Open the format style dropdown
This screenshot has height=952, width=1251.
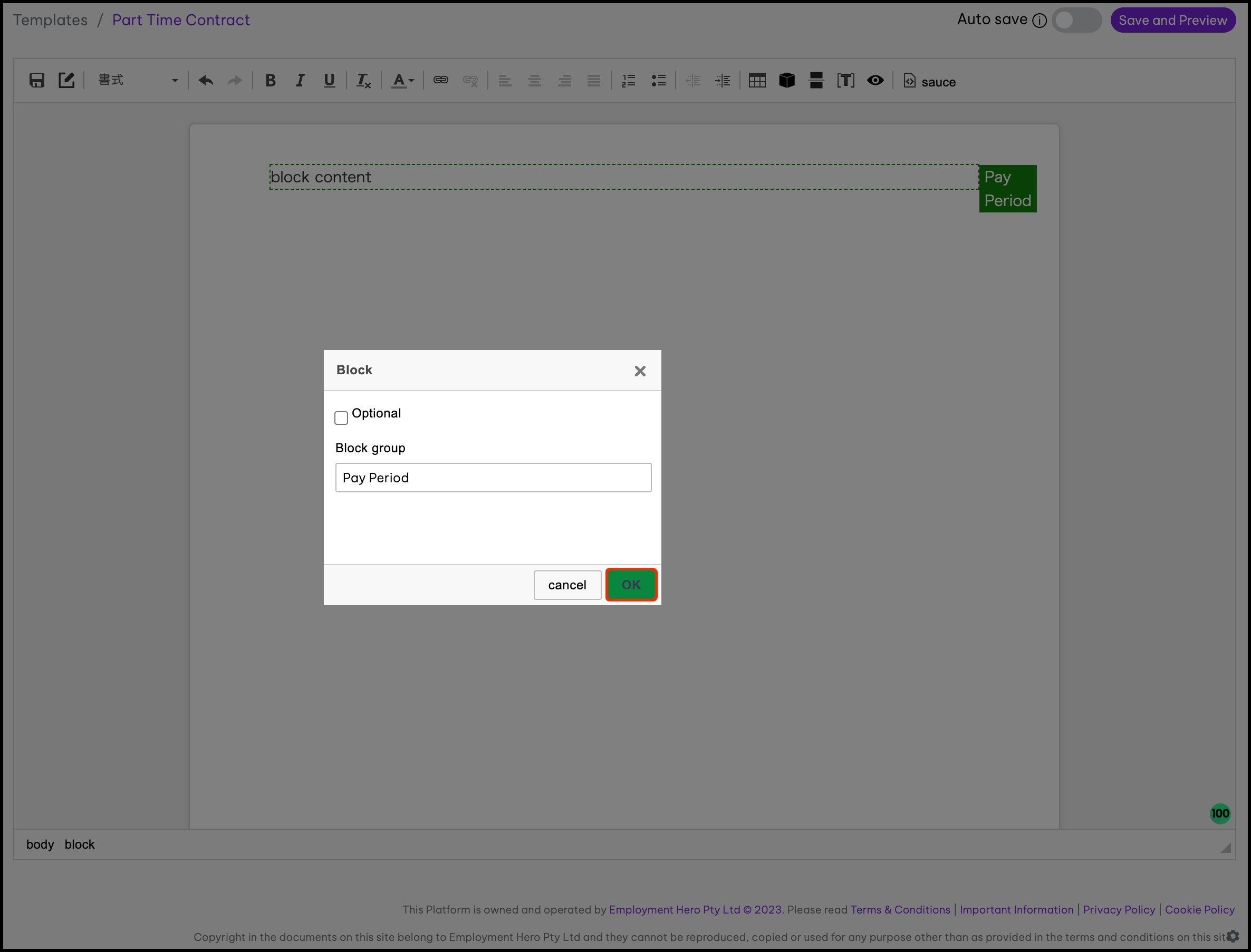(138, 81)
